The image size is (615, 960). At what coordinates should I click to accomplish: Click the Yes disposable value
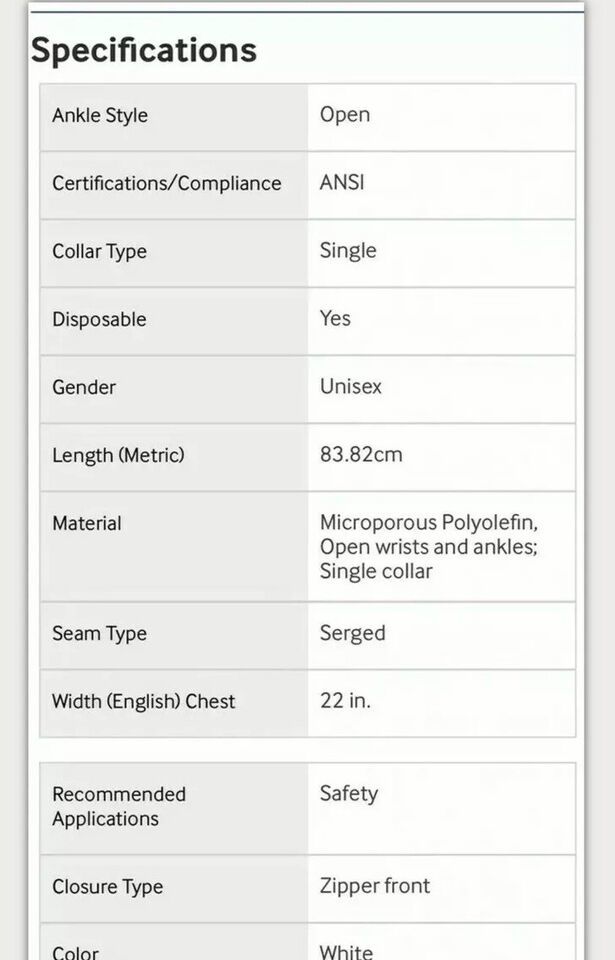pyautogui.click(x=335, y=318)
